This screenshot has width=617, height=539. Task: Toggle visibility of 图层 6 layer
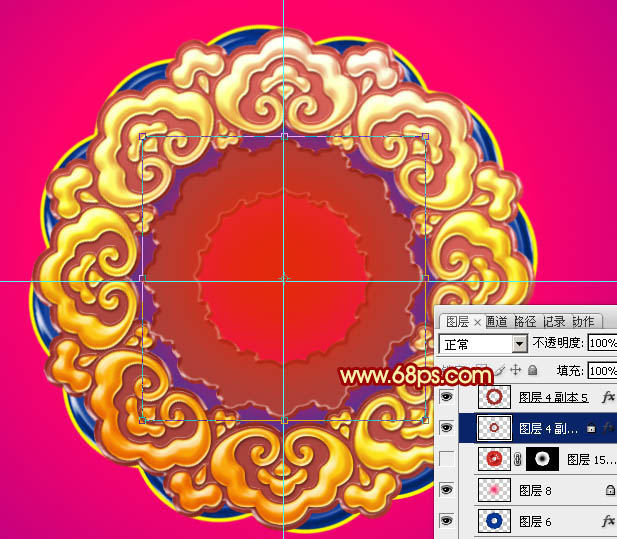[x=446, y=521]
